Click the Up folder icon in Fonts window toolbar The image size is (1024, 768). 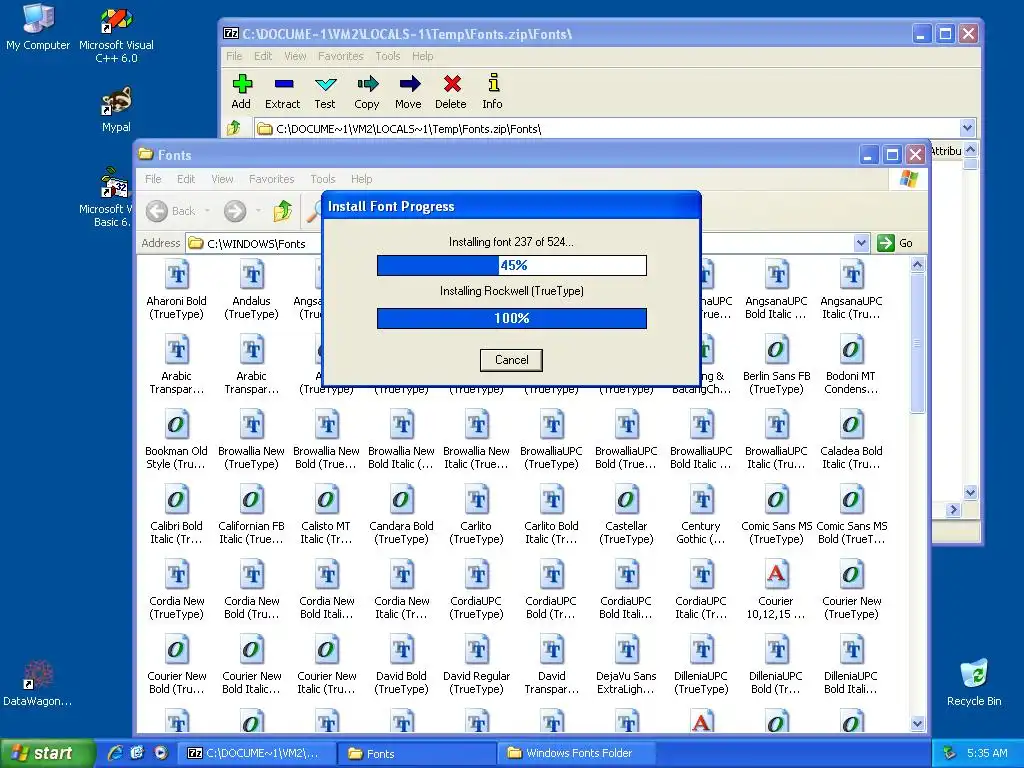(283, 210)
